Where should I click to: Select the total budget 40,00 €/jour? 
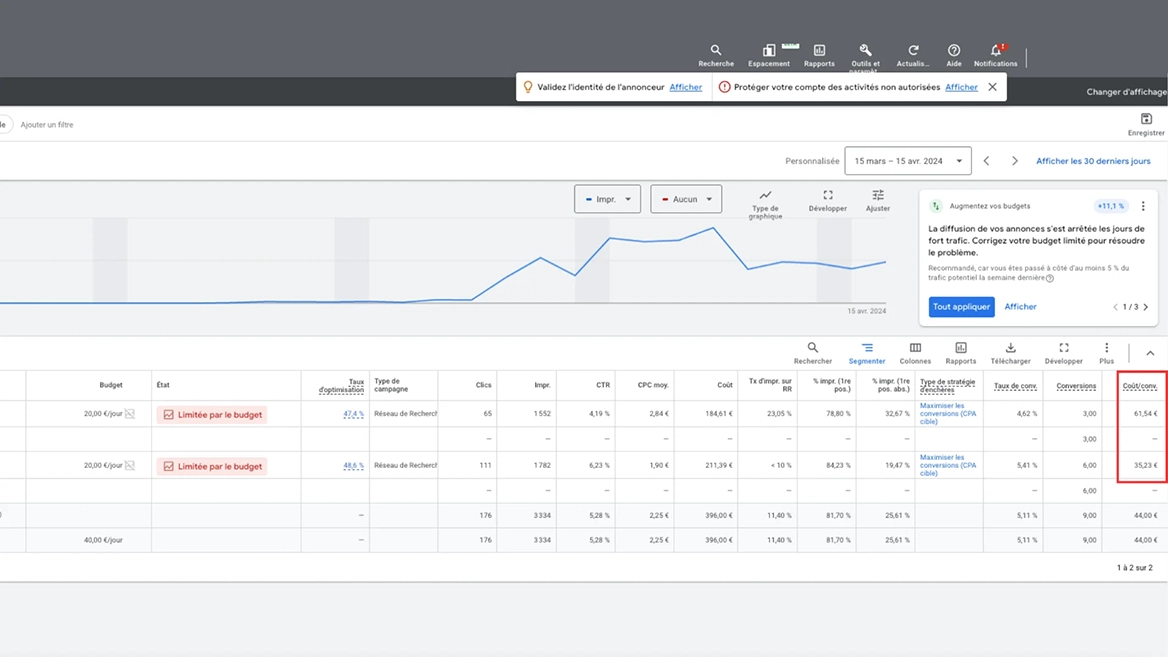click(103, 540)
